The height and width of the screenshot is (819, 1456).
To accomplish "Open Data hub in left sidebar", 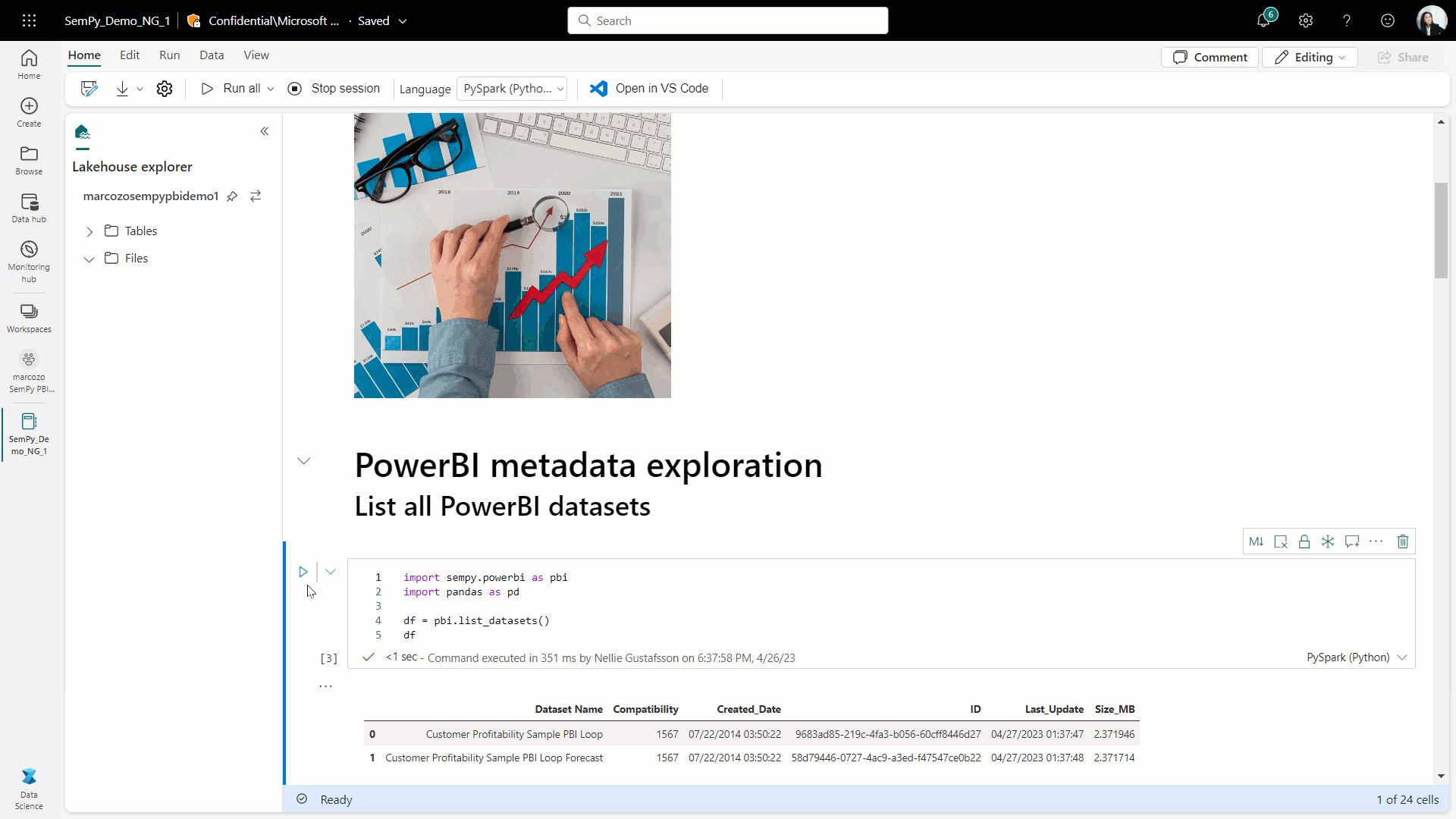I will 29,208.
